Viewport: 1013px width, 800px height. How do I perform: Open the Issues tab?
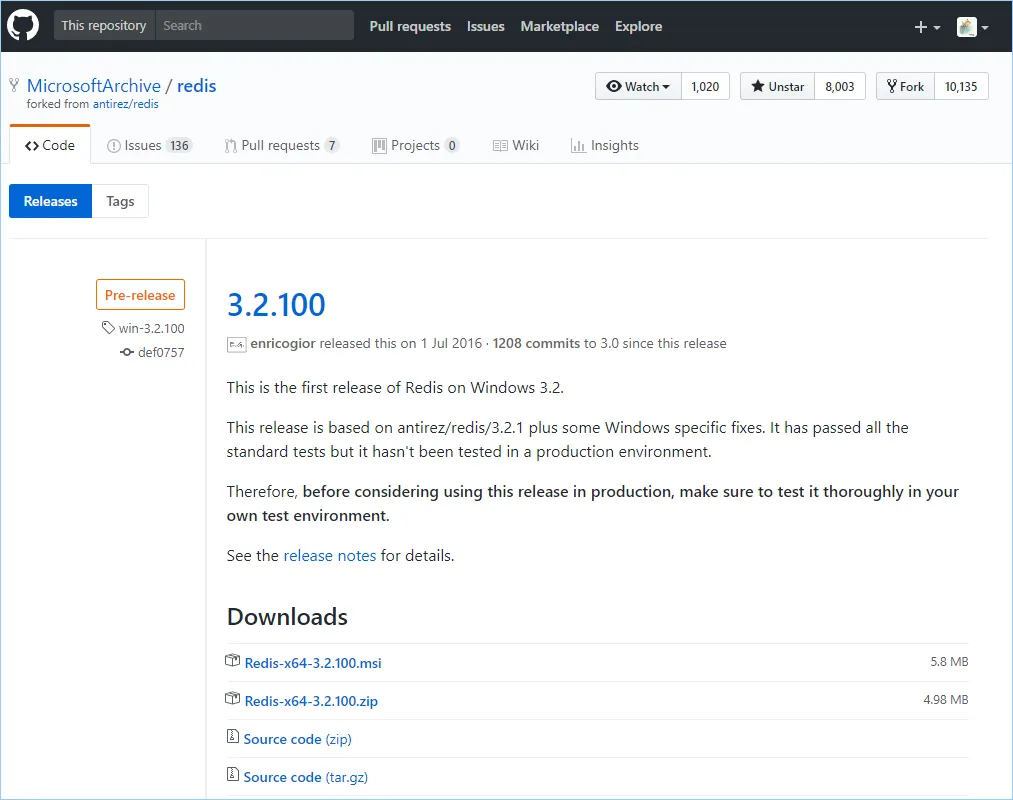click(148, 145)
